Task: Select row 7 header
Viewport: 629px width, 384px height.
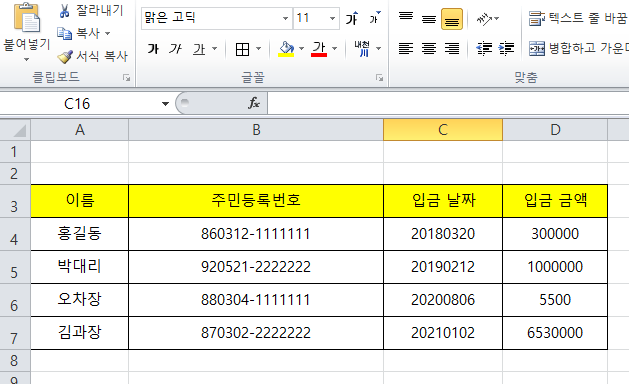Action: [15, 333]
